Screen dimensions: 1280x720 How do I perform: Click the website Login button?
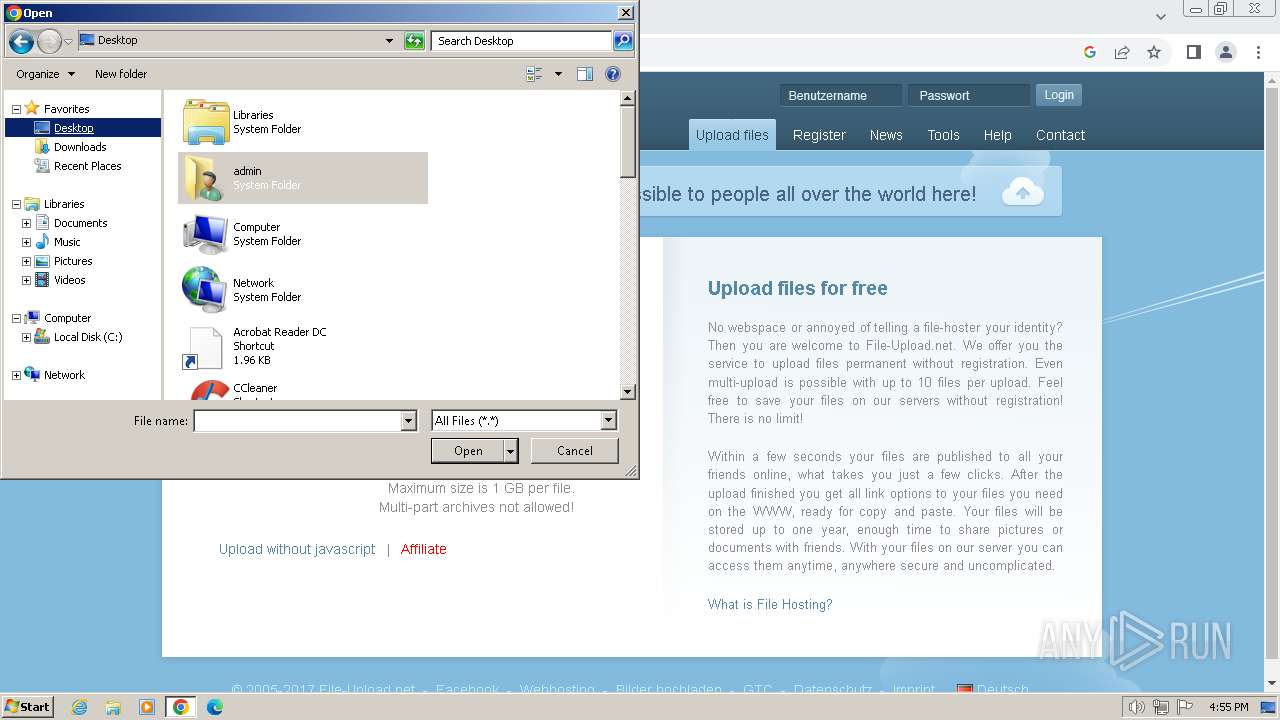[x=1059, y=95]
